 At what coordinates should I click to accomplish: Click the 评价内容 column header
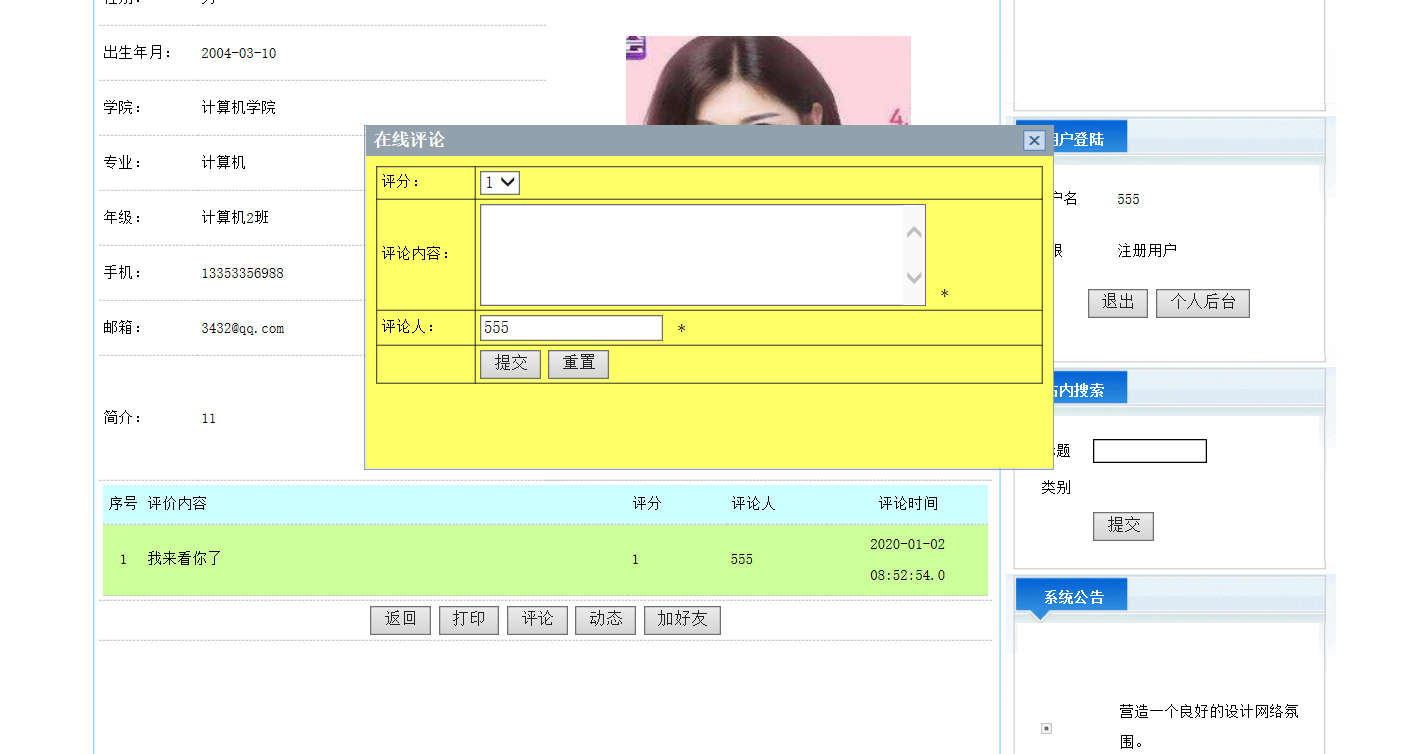pyautogui.click(x=177, y=504)
